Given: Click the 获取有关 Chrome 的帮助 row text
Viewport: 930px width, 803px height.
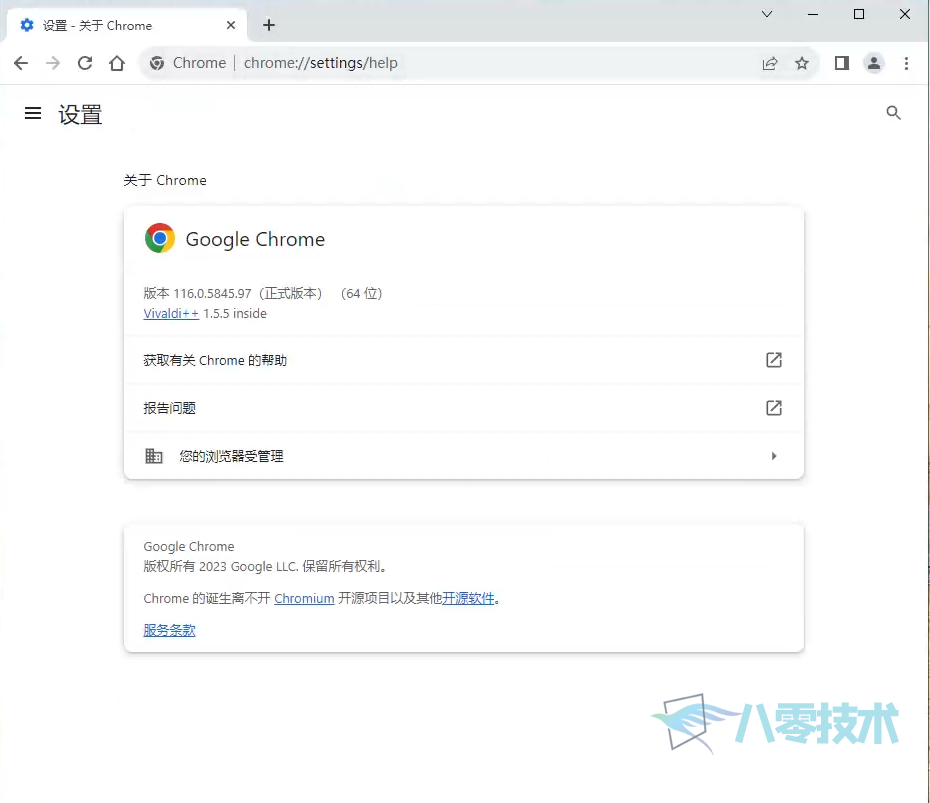Looking at the screenshot, I should click(215, 361).
